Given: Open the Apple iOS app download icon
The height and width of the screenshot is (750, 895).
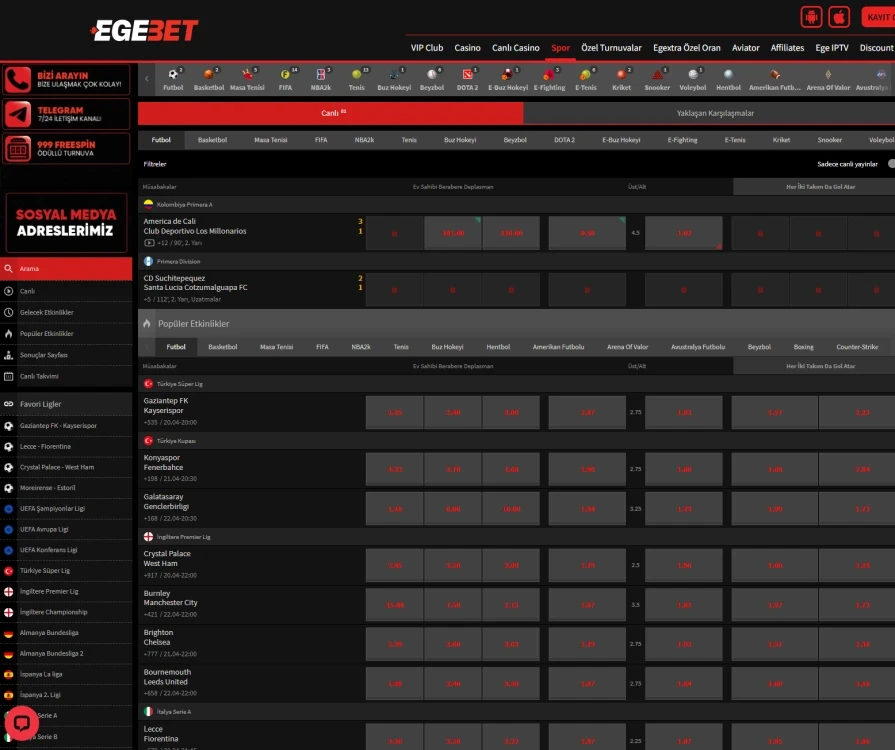Looking at the screenshot, I should [839, 17].
